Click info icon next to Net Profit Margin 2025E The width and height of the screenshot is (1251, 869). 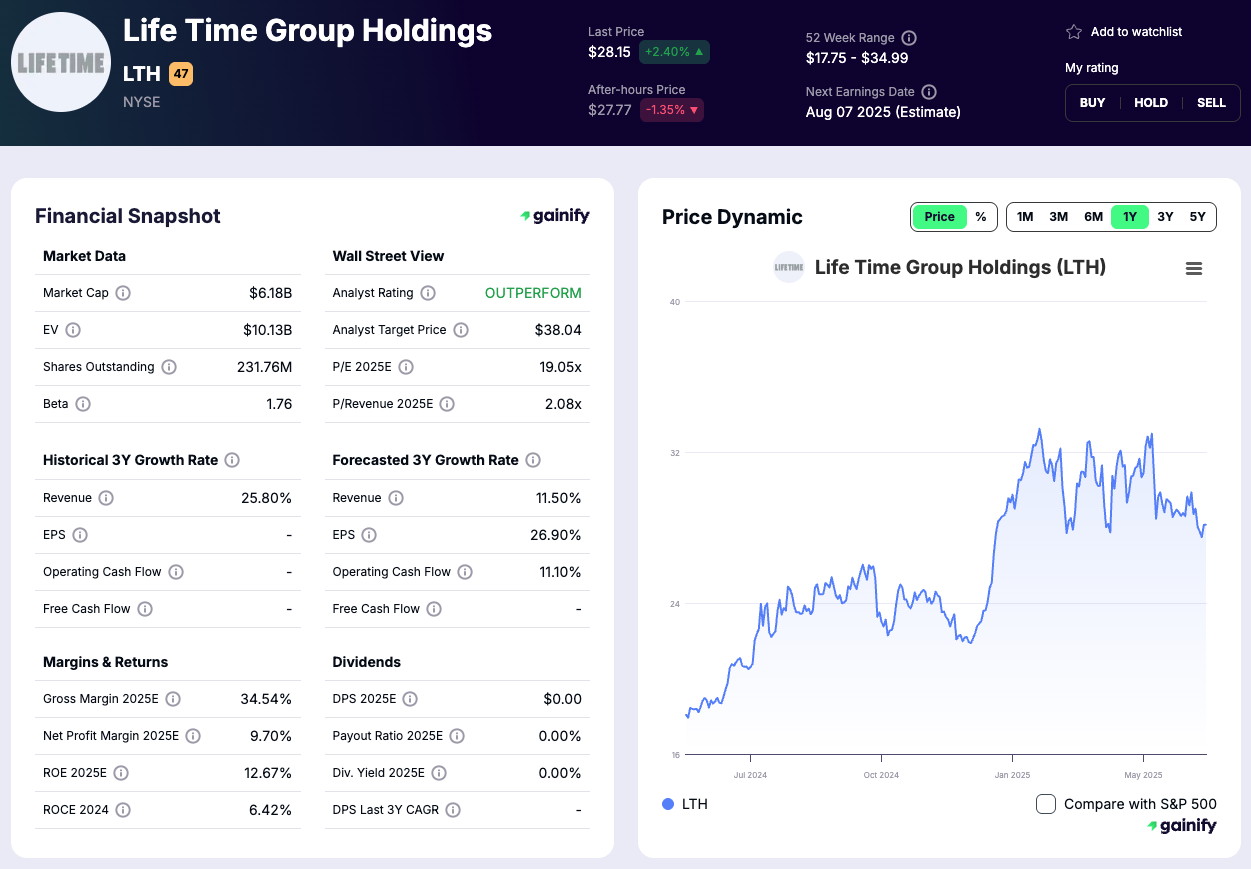193,736
